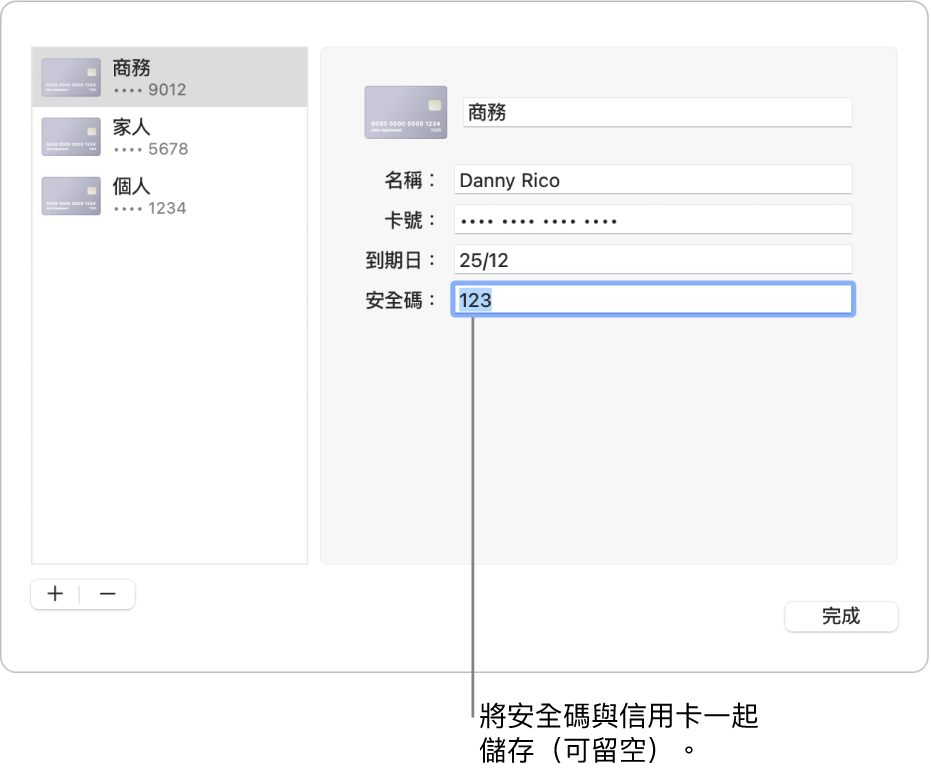Add a new credit card with plus button
Viewport: 931px width, 774px height.
click(56, 594)
